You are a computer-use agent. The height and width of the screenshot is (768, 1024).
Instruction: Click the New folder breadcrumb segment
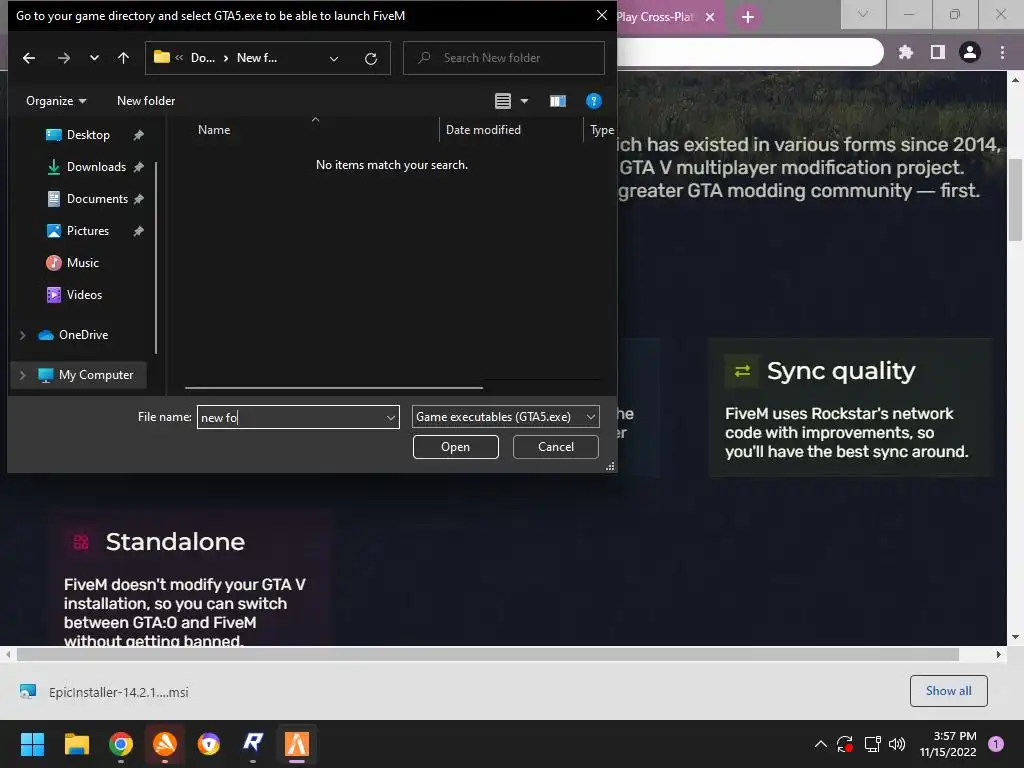tap(257, 58)
